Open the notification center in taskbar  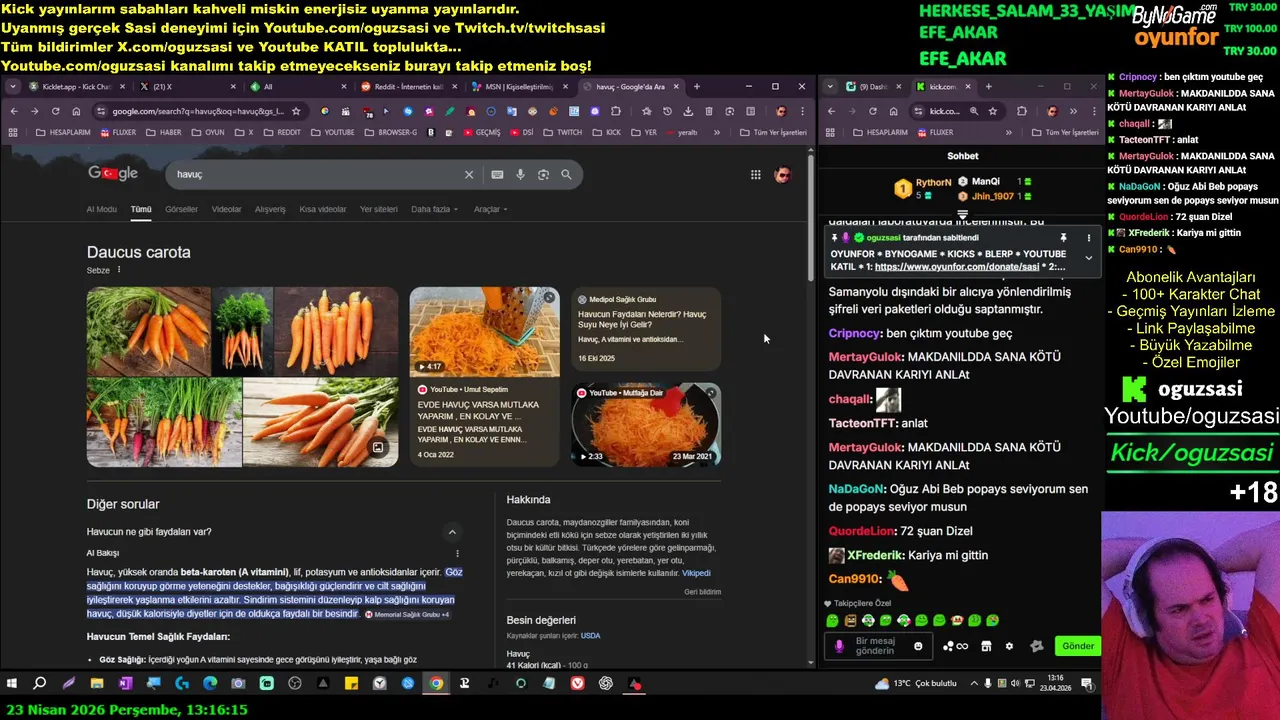click(x=1087, y=684)
